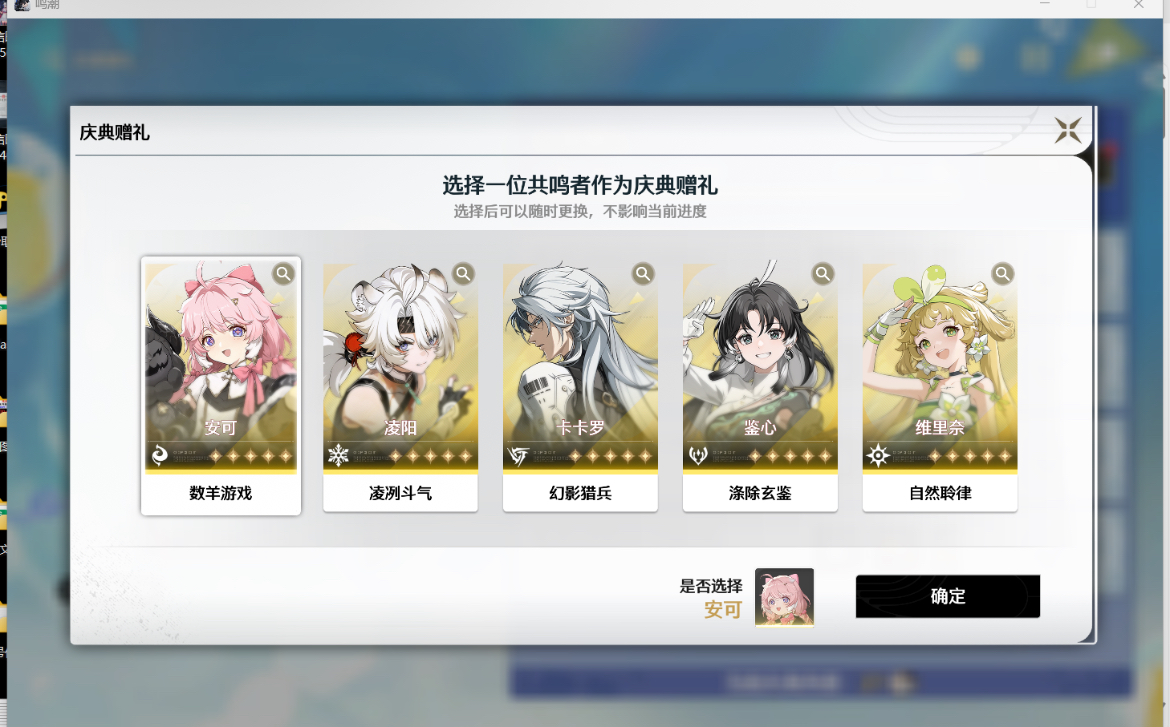This screenshot has width=1170, height=727.
Task: Select the 卡卡罗 character card
Action: point(580,387)
